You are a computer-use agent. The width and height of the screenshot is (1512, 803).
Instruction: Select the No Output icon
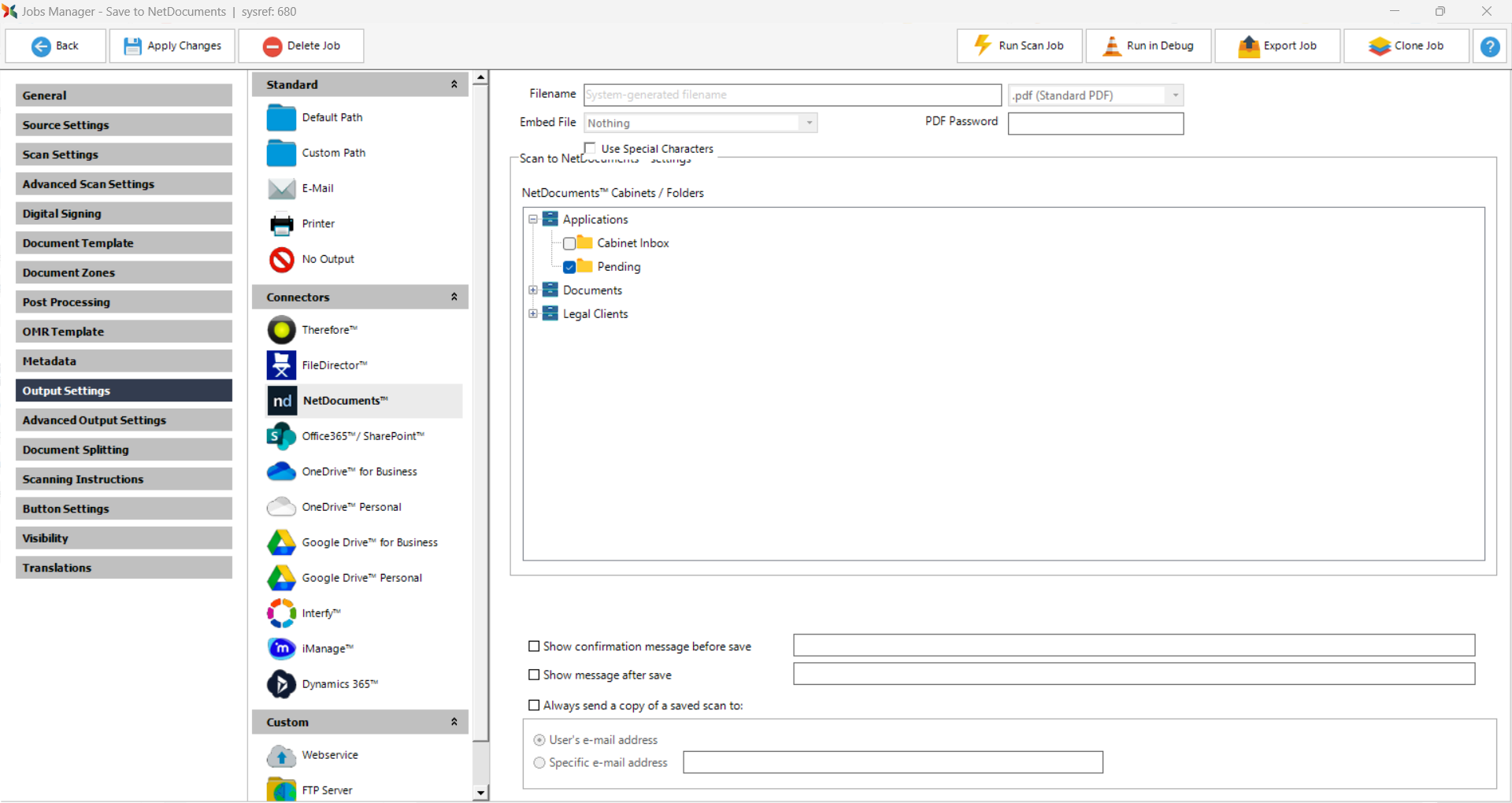[281, 259]
